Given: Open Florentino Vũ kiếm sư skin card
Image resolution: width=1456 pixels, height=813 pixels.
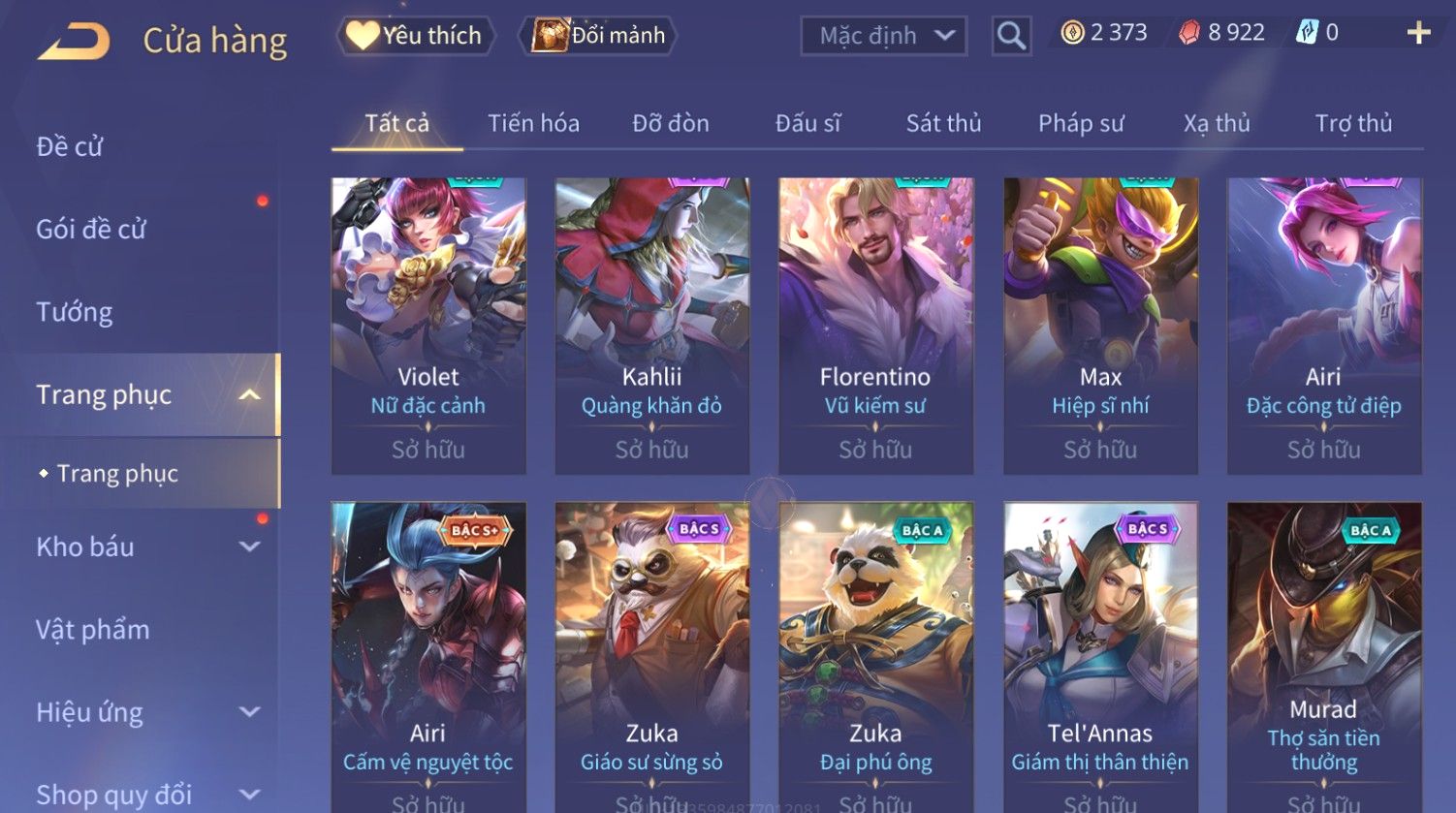Looking at the screenshot, I should click(x=876, y=326).
